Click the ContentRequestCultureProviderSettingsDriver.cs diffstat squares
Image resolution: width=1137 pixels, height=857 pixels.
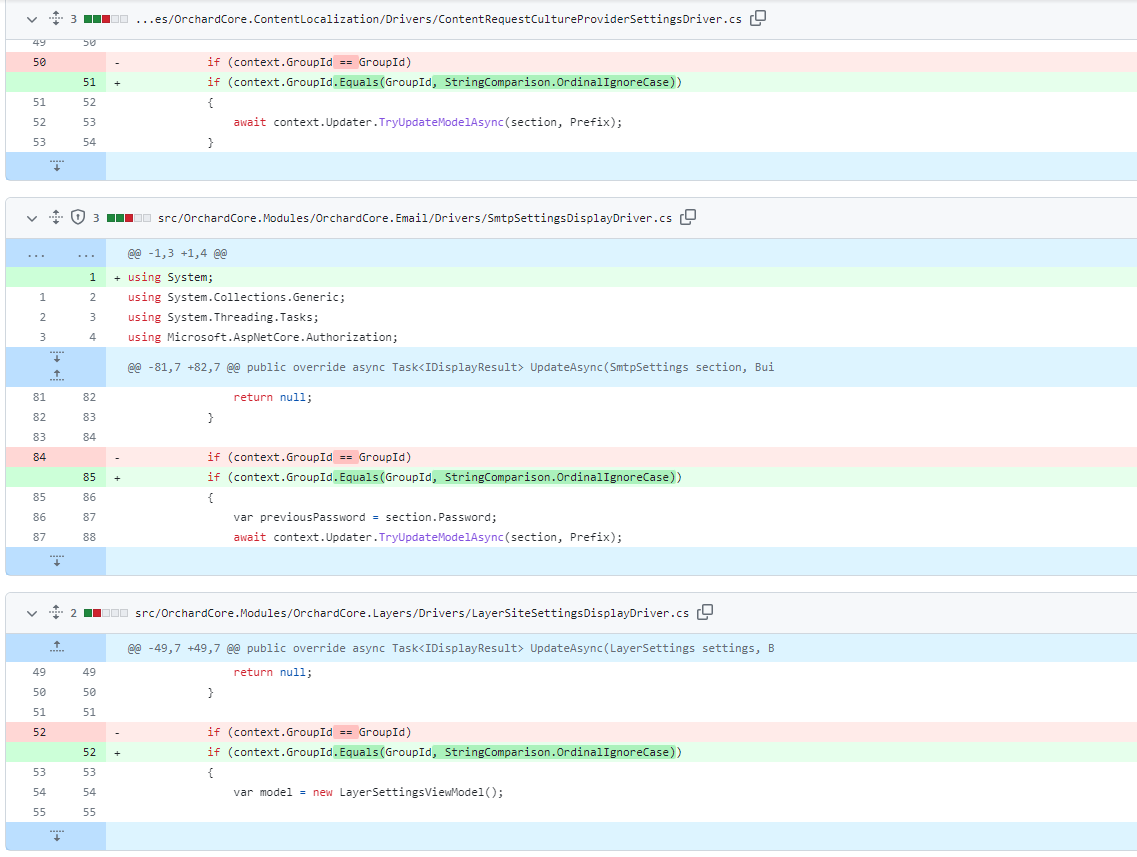[x=106, y=20]
